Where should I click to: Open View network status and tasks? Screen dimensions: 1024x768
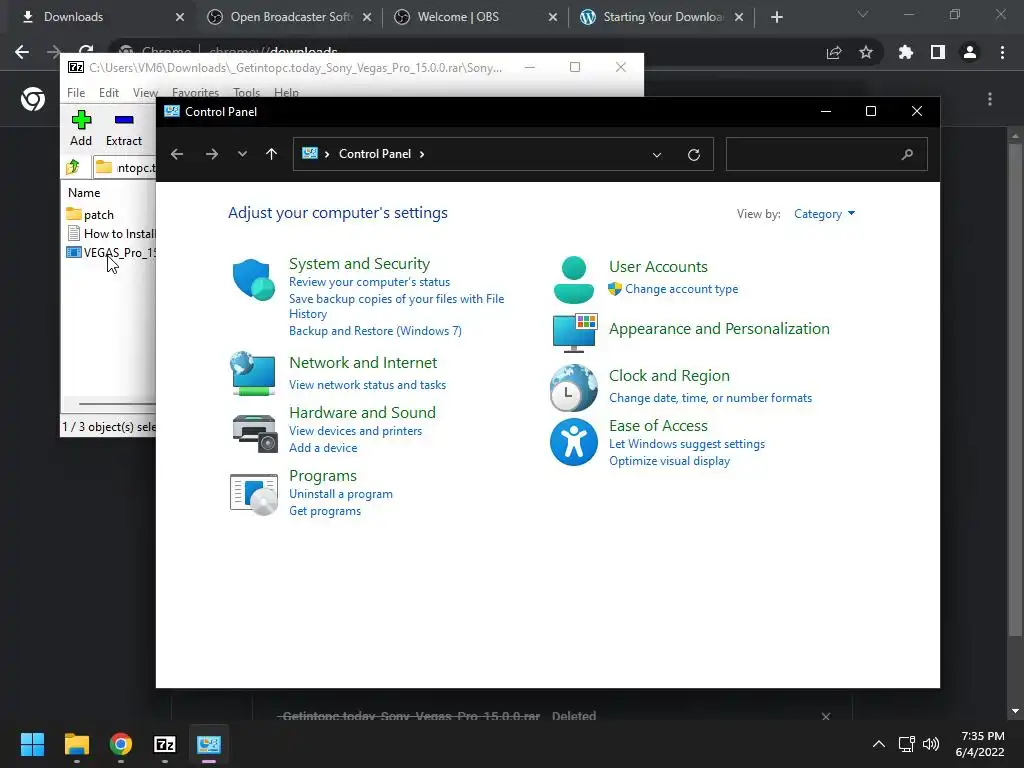368,385
